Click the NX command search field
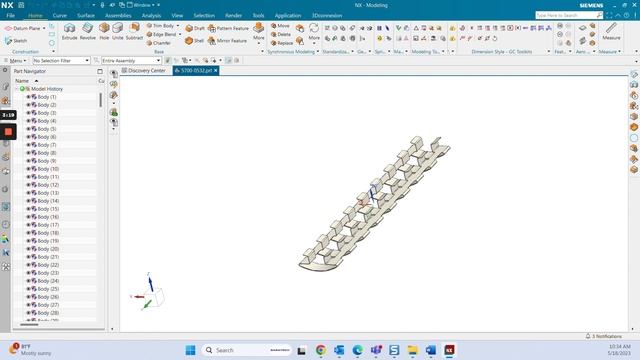Viewport: 640px width, 360px height. [569, 15]
